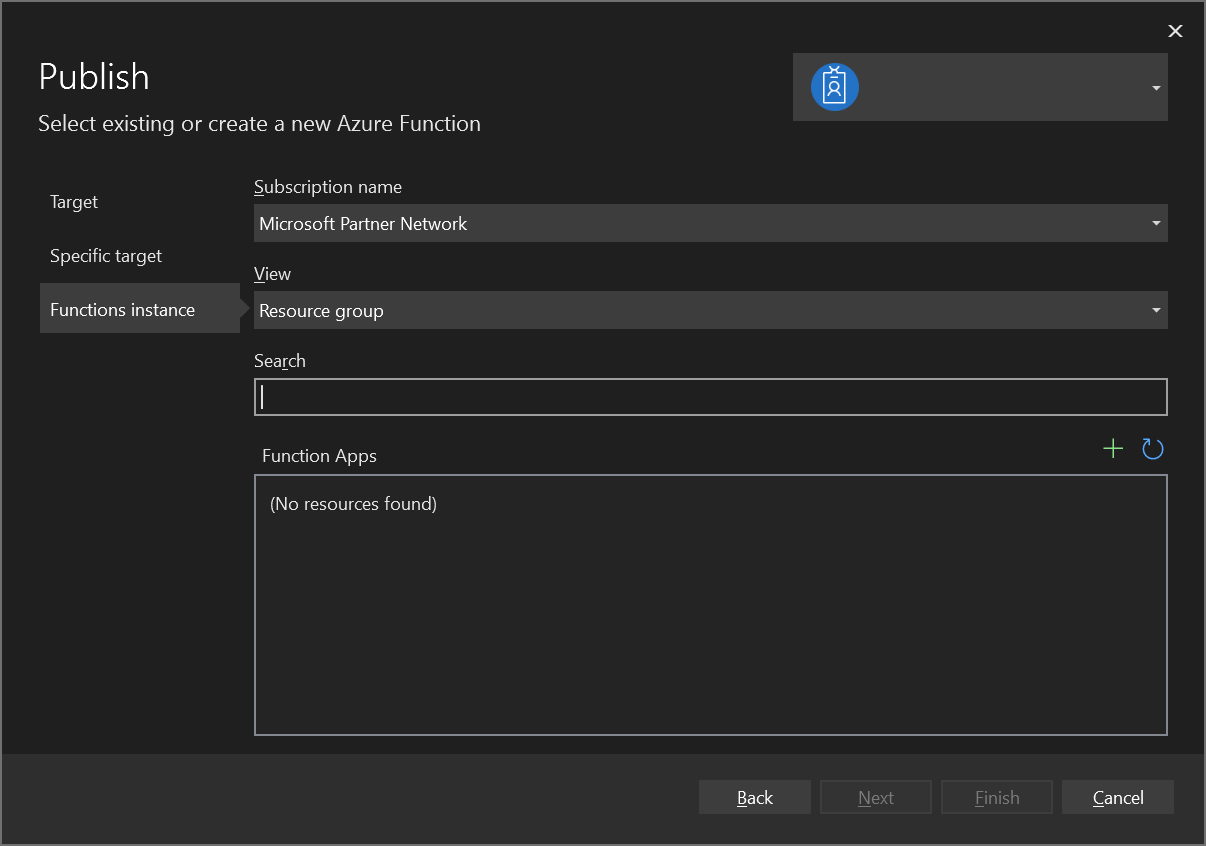Image resolution: width=1206 pixels, height=846 pixels.
Task: Go to the Target step
Action: (x=74, y=202)
